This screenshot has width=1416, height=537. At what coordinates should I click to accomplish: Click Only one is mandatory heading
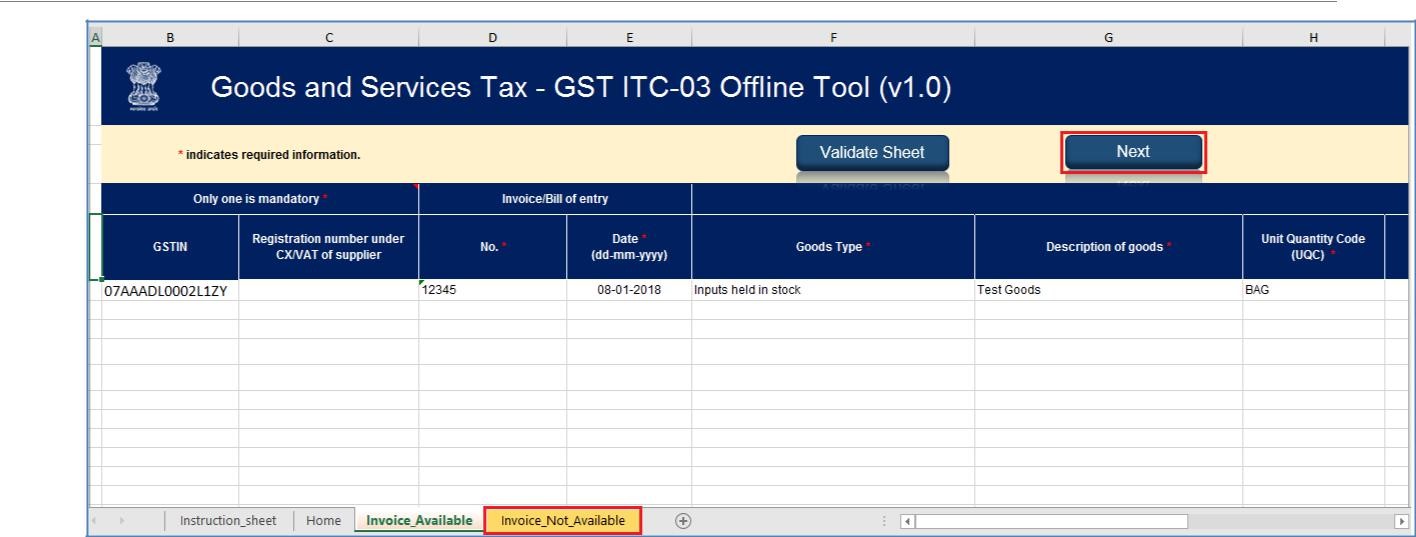pos(260,198)
